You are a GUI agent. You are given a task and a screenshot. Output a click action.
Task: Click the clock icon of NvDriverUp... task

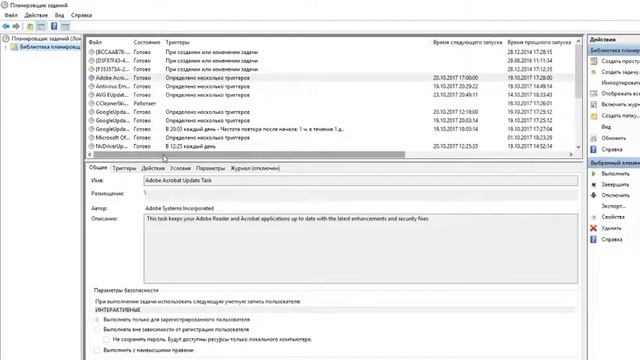pyautogui.click(x=91, y=147)
